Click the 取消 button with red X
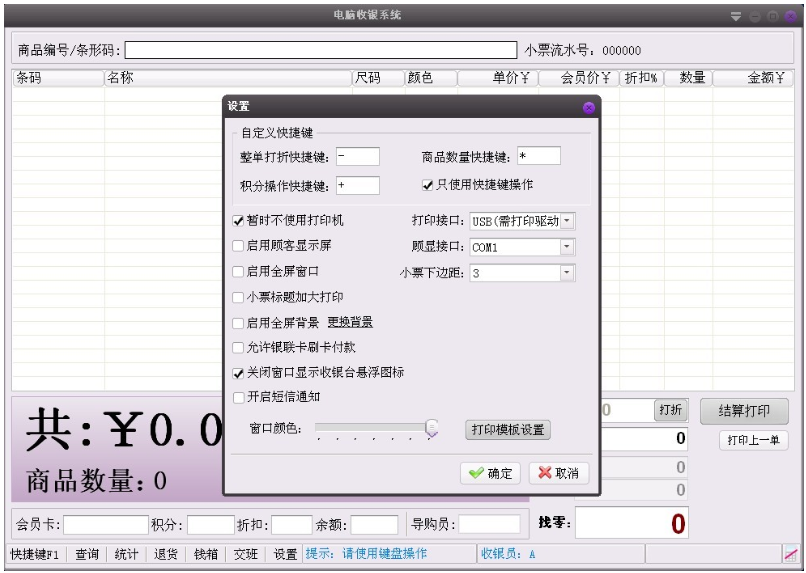This screenshot has width=806, height=573. pyautogui.click(x=558, y=473)
